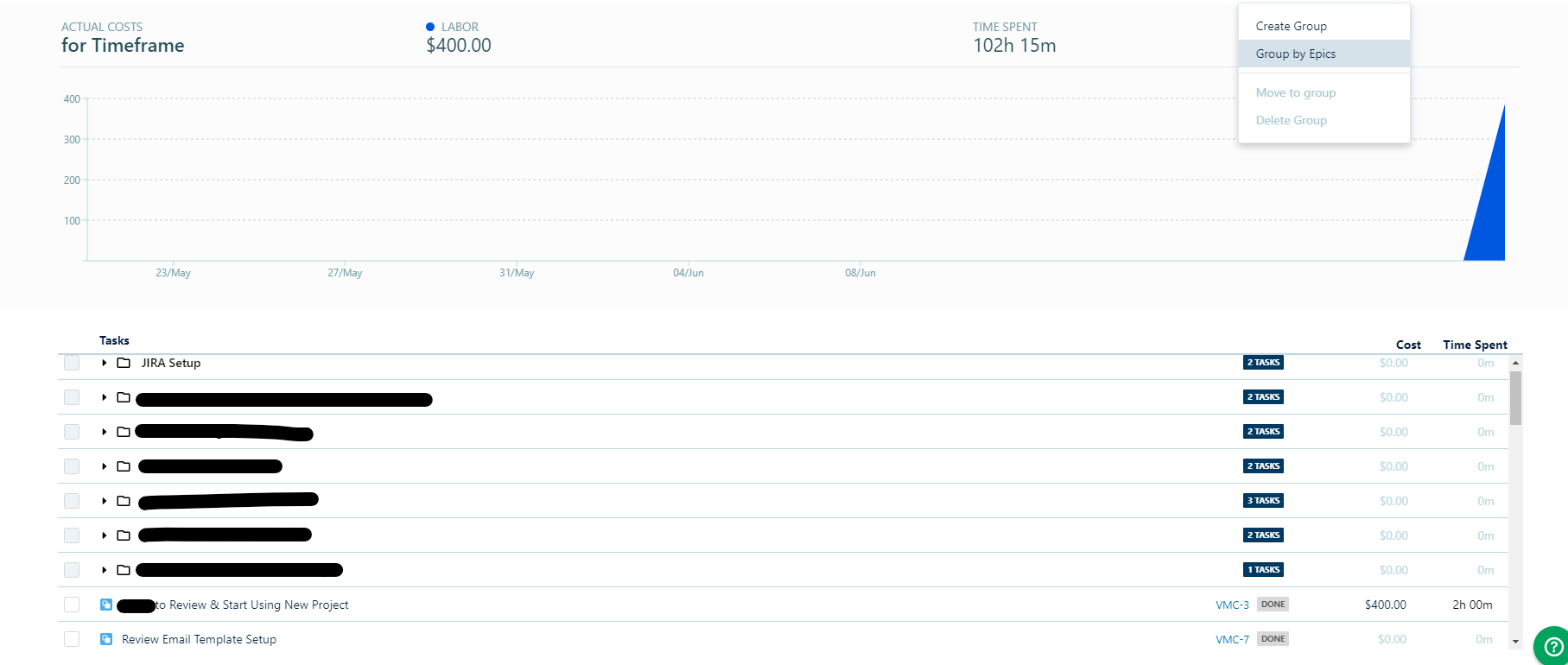Expand the group containing 1 task

104,570
